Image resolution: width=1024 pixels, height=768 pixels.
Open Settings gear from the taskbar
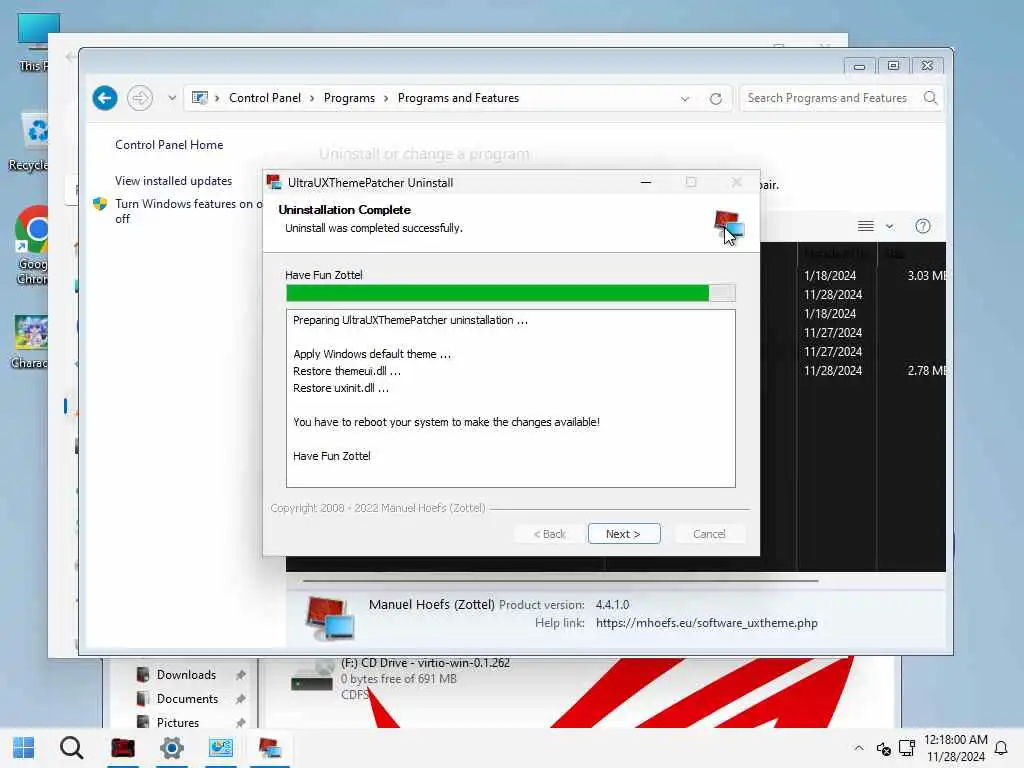[x=172, y=748]
